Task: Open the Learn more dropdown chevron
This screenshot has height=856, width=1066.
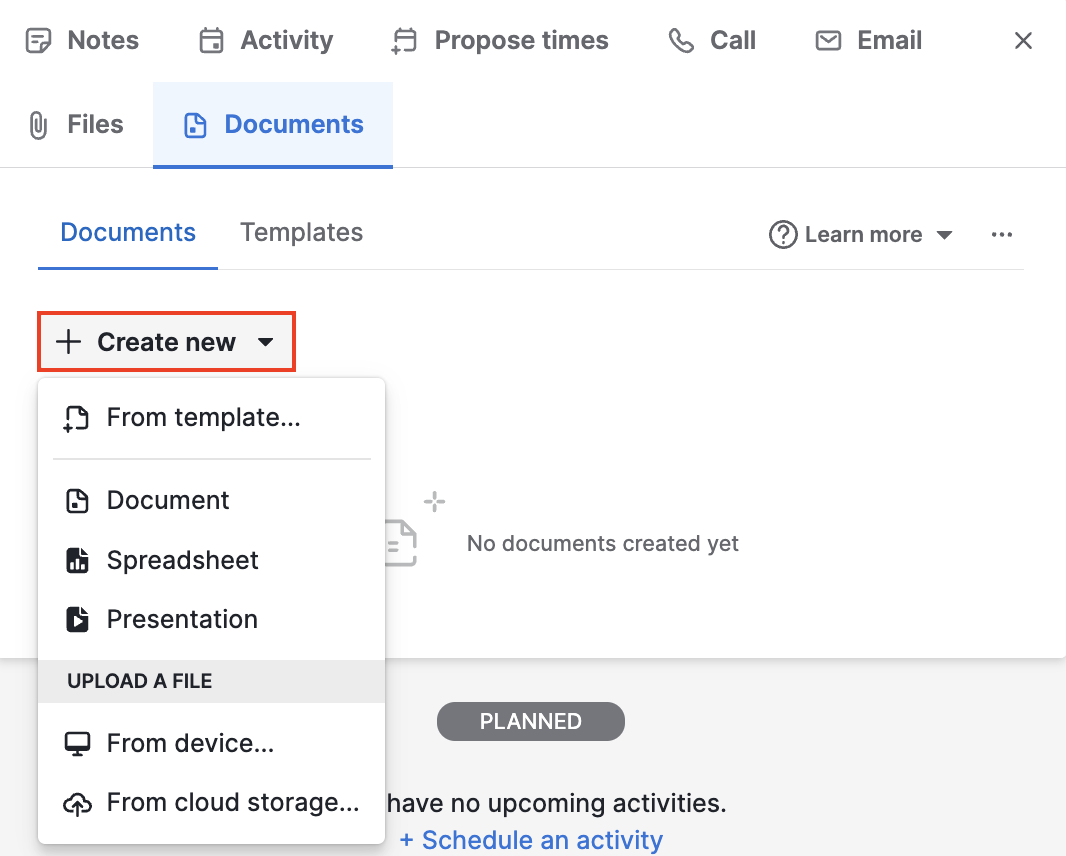Action: pyautogui.click(x=944, y=235)
